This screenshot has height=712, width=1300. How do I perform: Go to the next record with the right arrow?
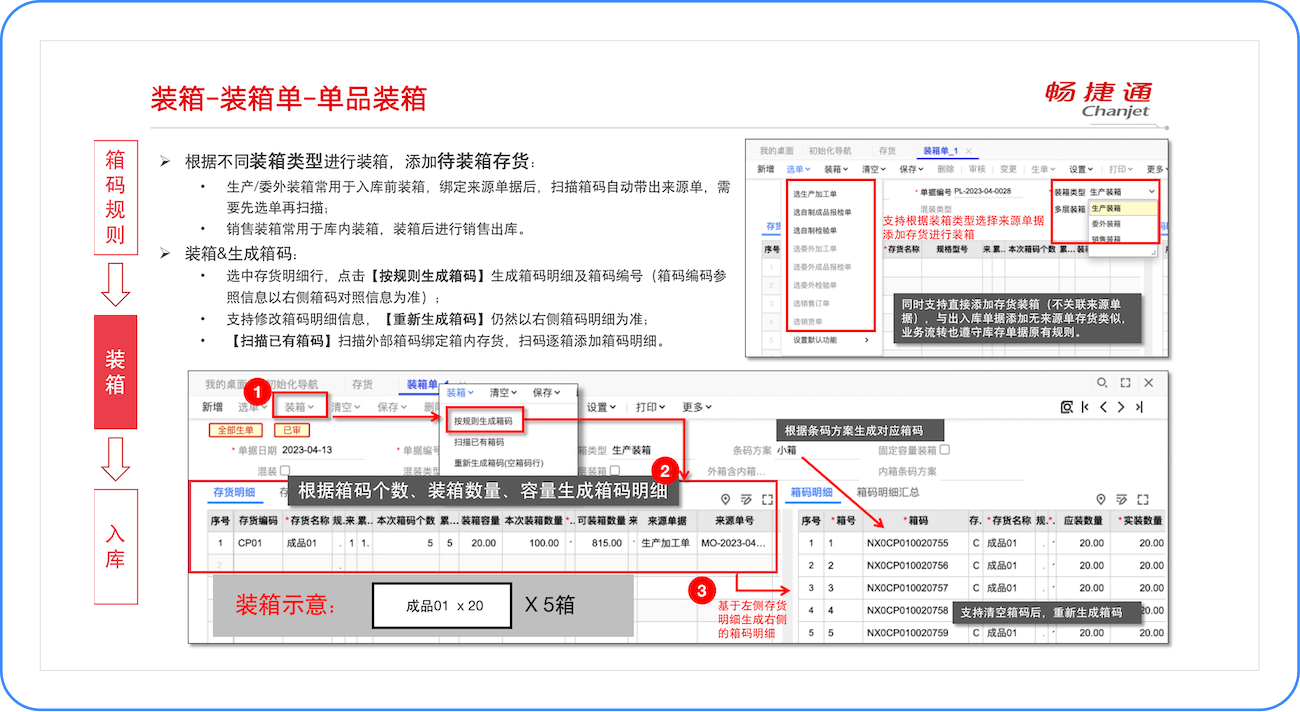click(x=1121, y=407)
